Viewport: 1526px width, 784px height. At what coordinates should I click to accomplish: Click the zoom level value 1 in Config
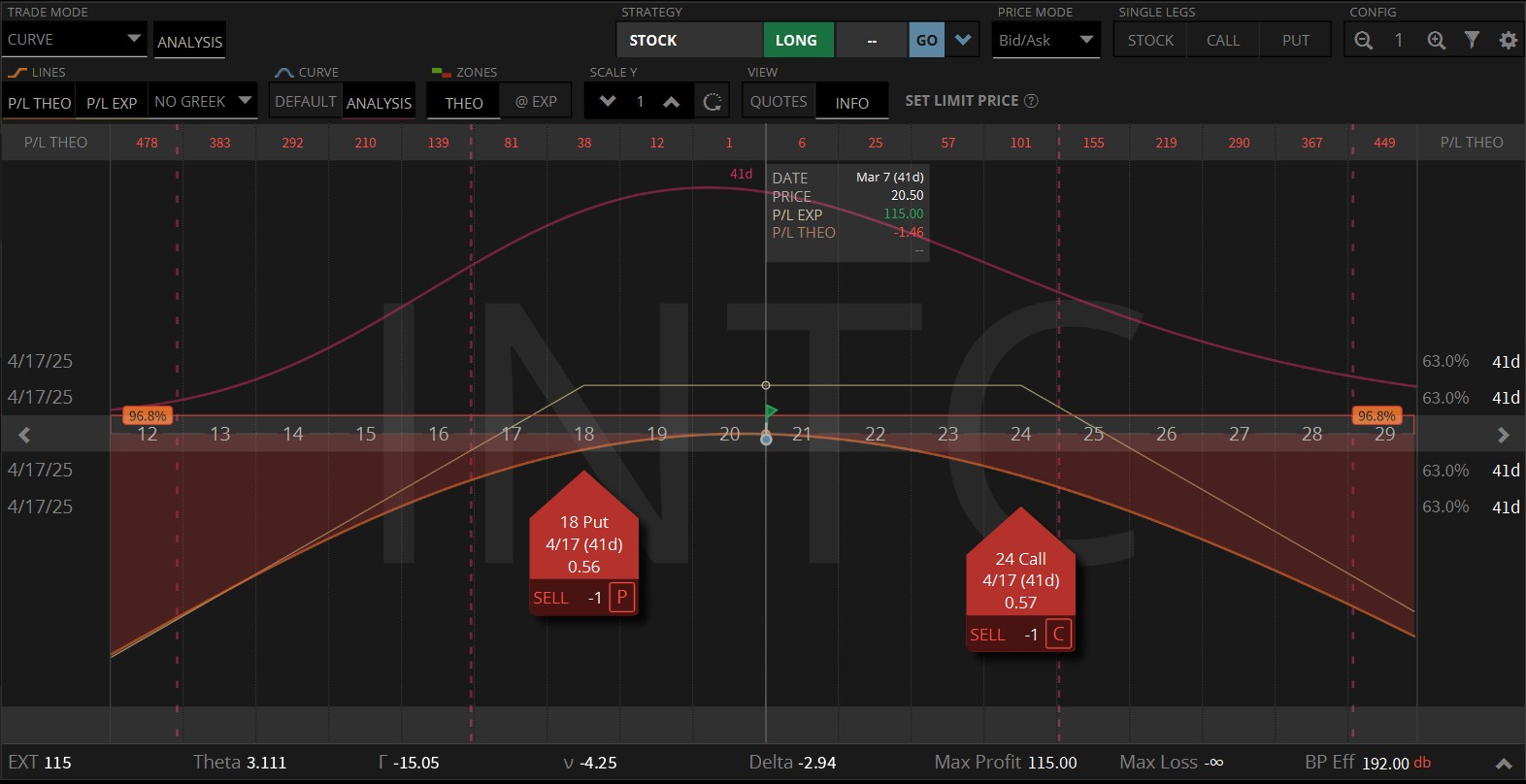click(1399, 40)
